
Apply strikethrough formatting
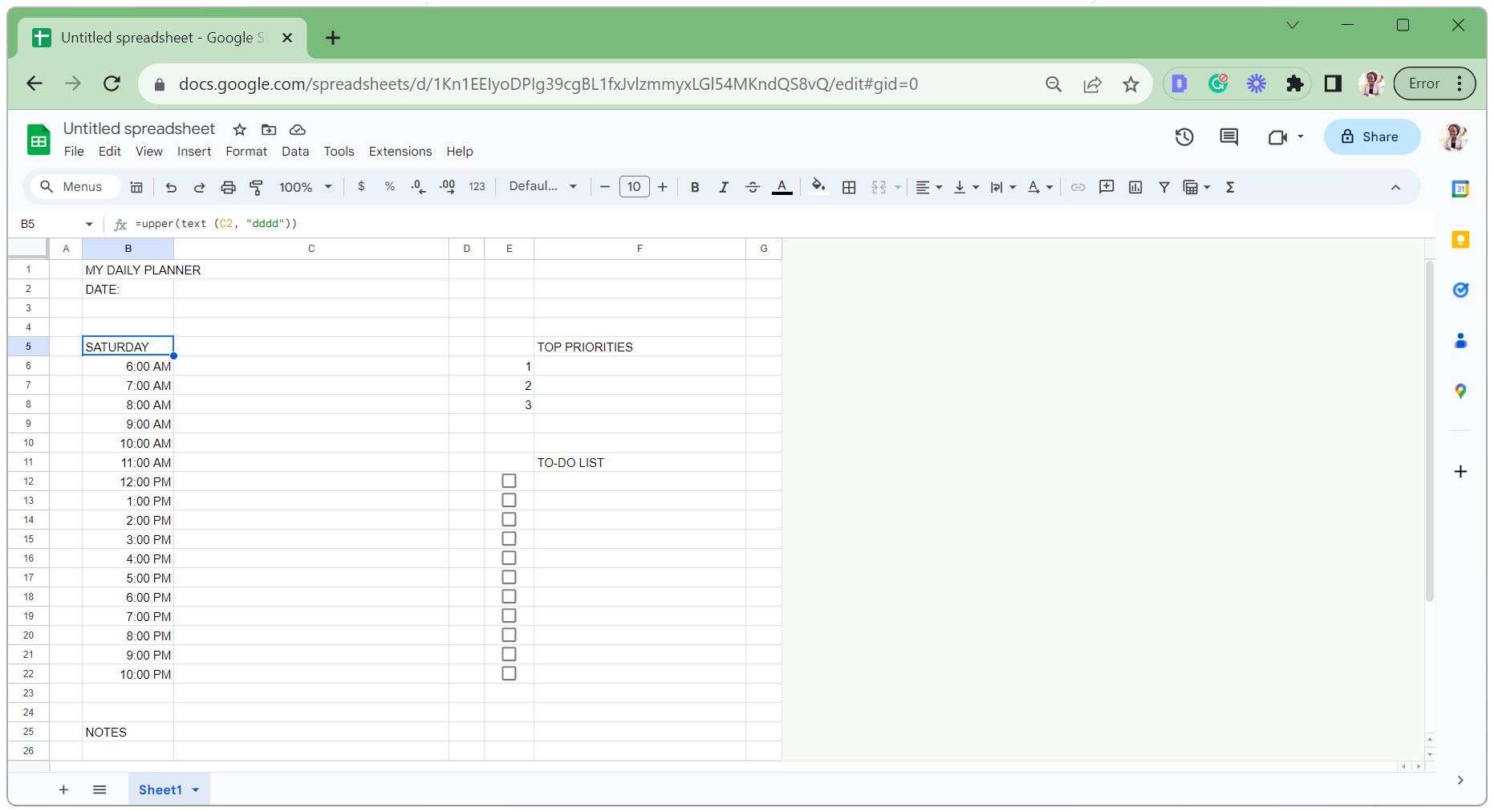tap(753, 186)
